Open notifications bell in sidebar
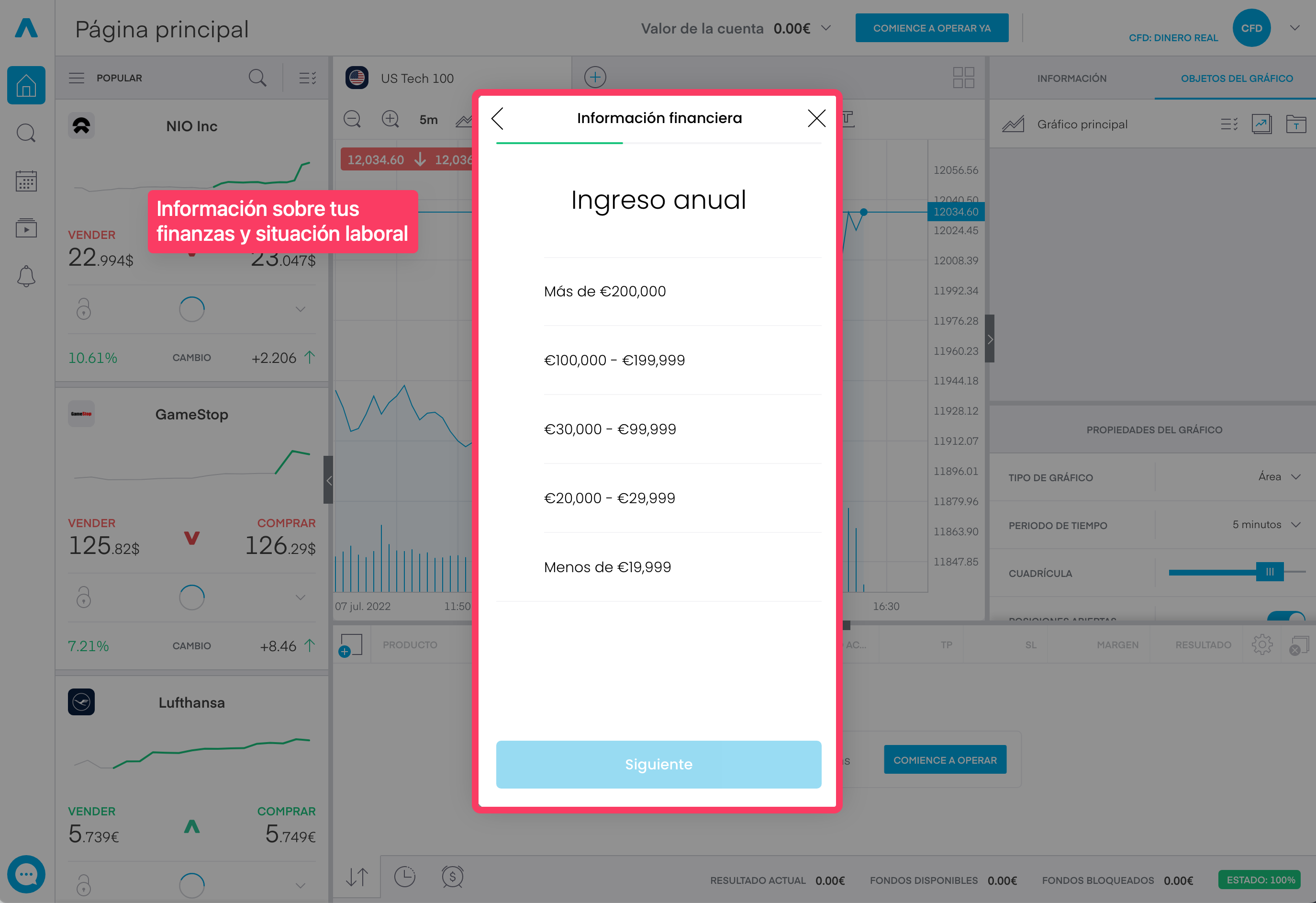The width and height of the screenshot is (1316, 903). tap(26, 276)
